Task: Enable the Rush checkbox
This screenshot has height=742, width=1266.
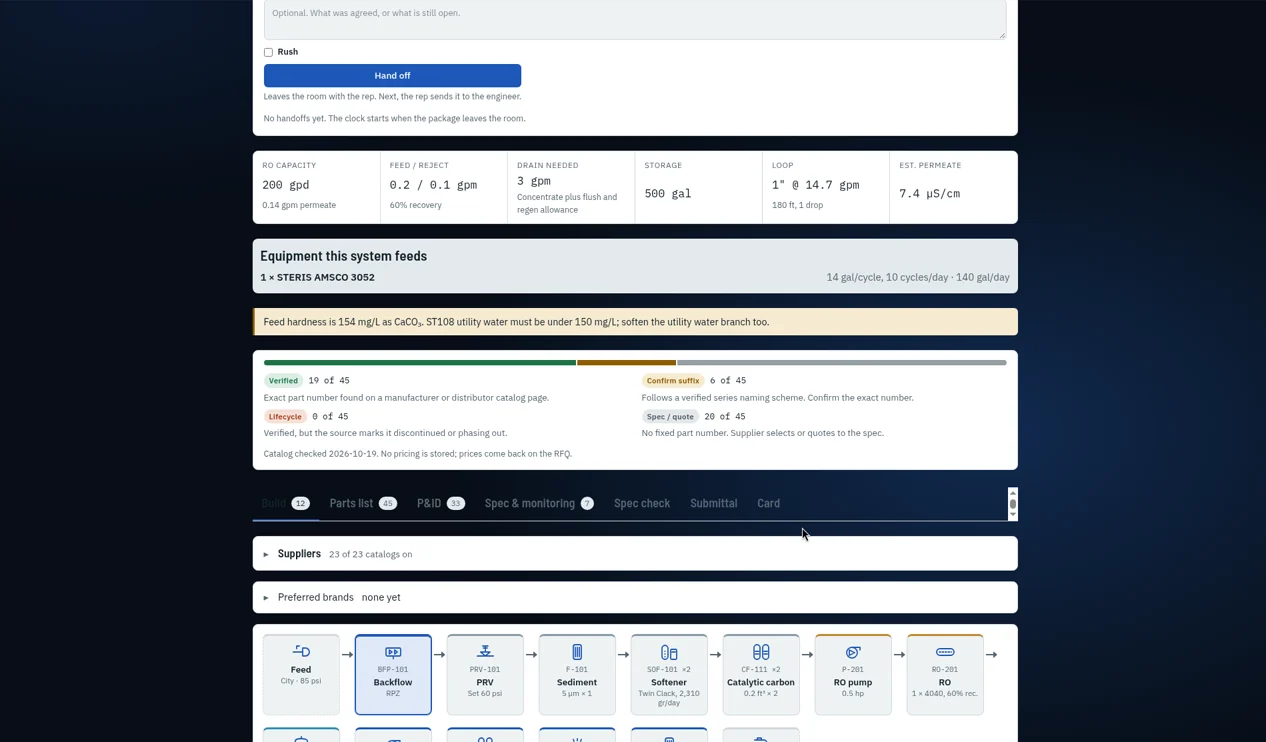Action: coord(268,52)
